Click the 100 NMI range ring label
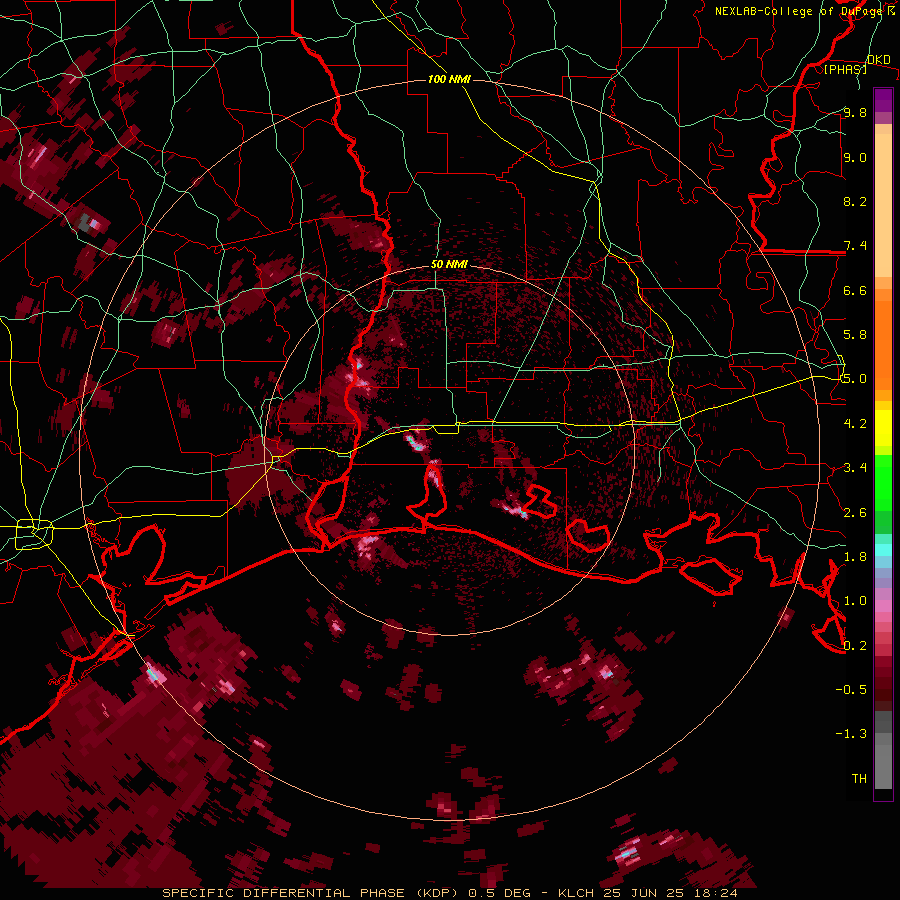The height and width of the screenshot is (900, 900). pos(449,79)
